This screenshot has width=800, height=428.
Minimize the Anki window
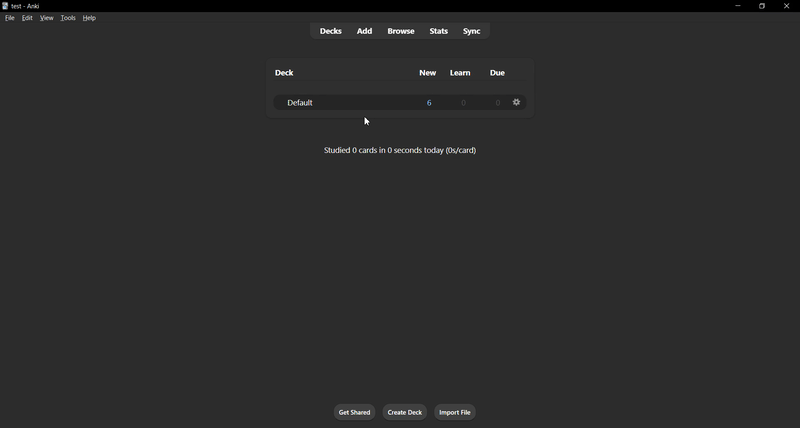pos(738,6)
